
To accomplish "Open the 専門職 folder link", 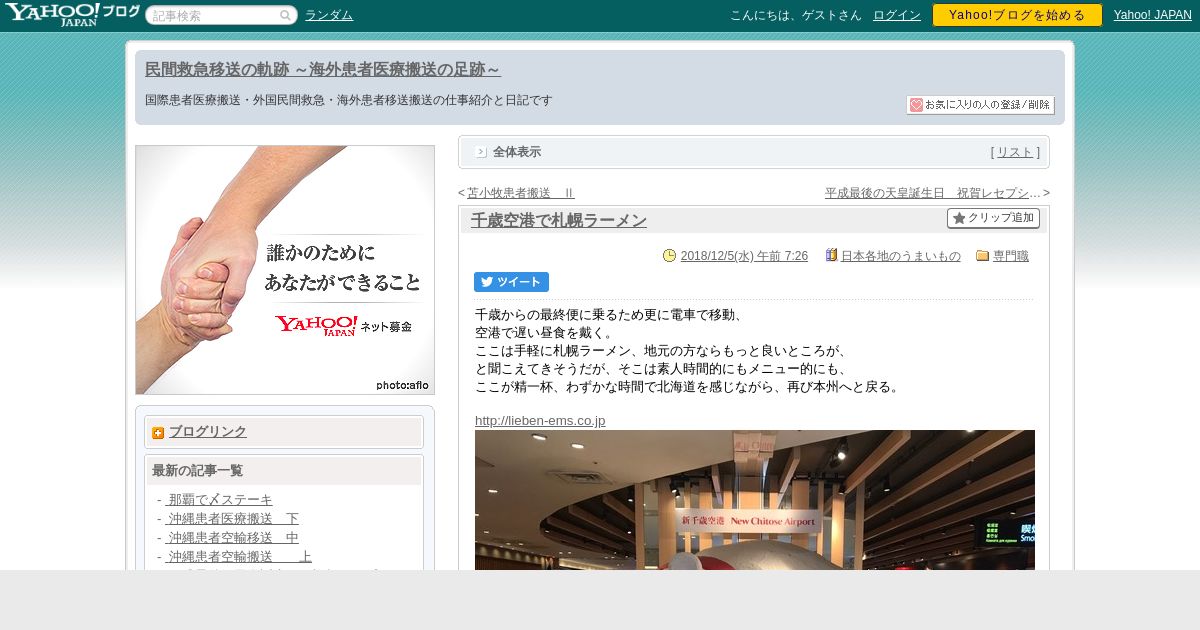I will (1011, 256).
